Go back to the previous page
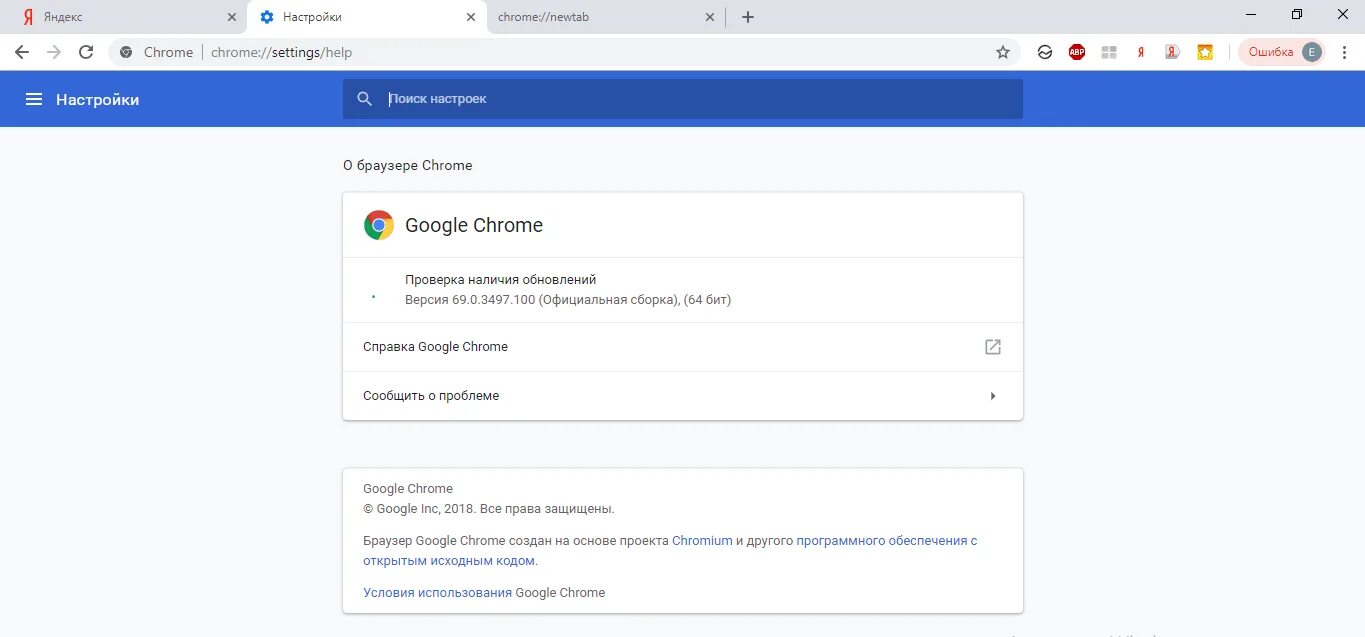The width and height of the screenshot is (1365, 637). tap(22, 52)
